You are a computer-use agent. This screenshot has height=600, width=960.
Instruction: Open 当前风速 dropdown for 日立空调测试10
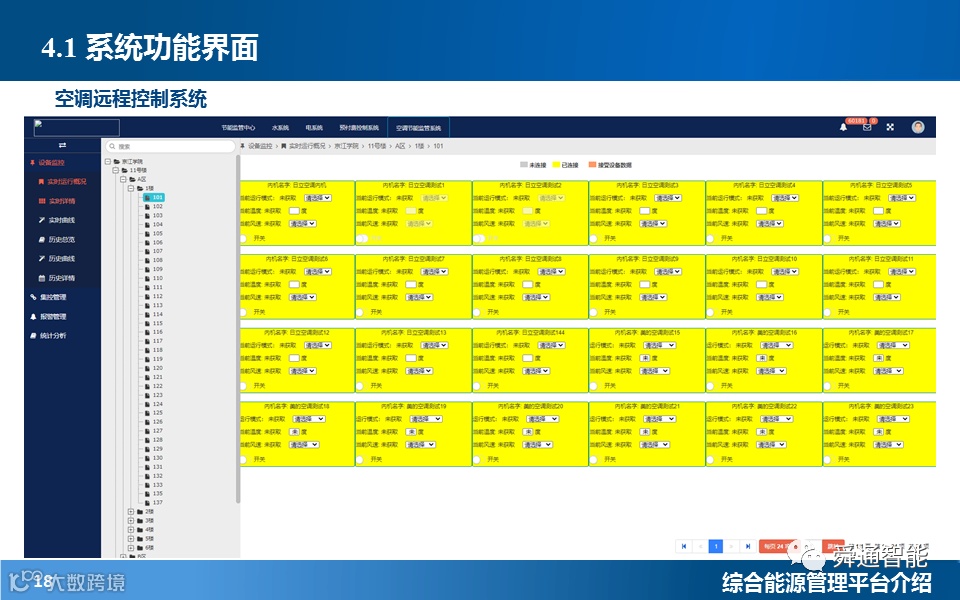click(x=770, y=297)
